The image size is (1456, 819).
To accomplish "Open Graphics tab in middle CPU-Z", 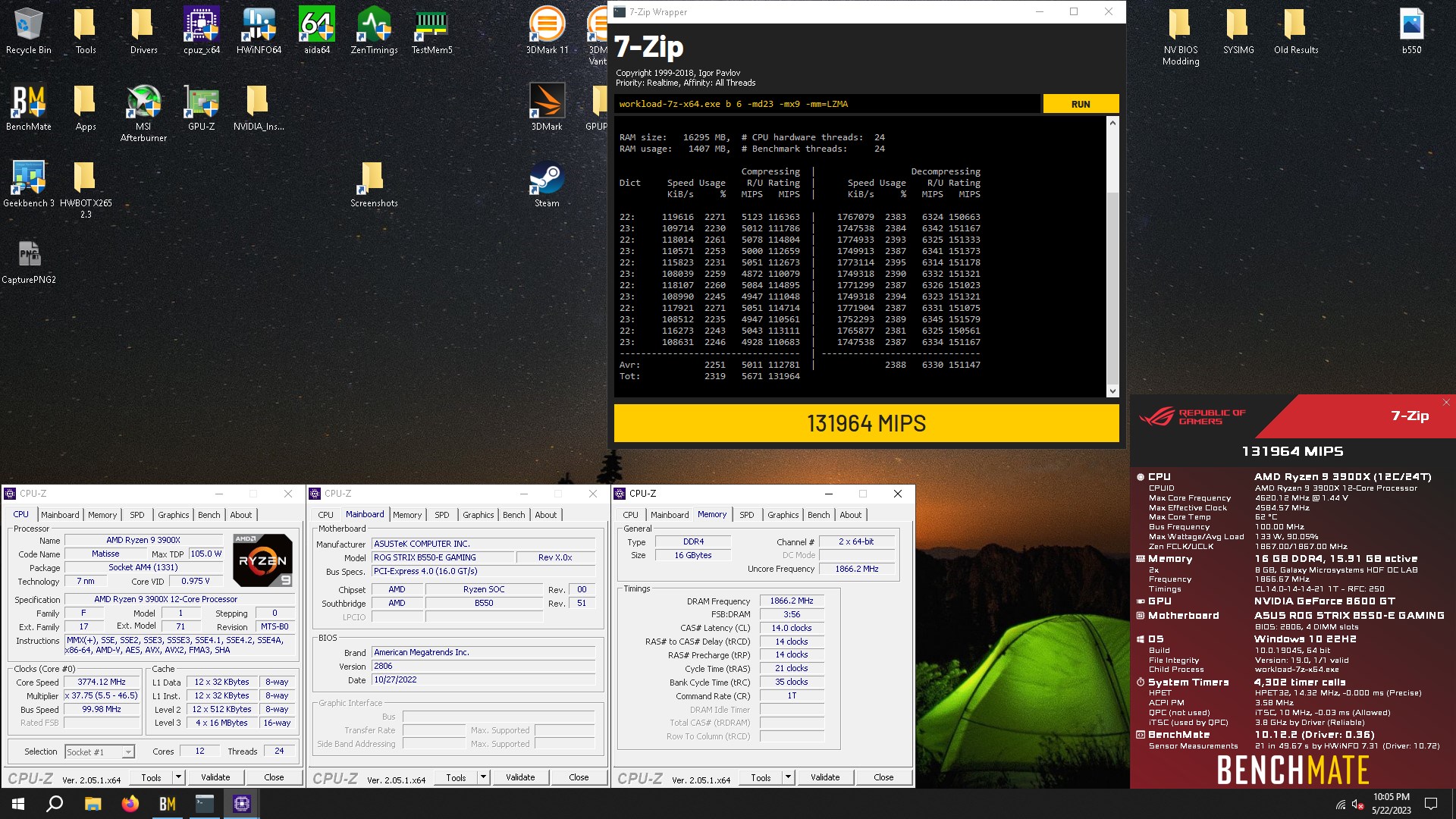I will [478, 515].
